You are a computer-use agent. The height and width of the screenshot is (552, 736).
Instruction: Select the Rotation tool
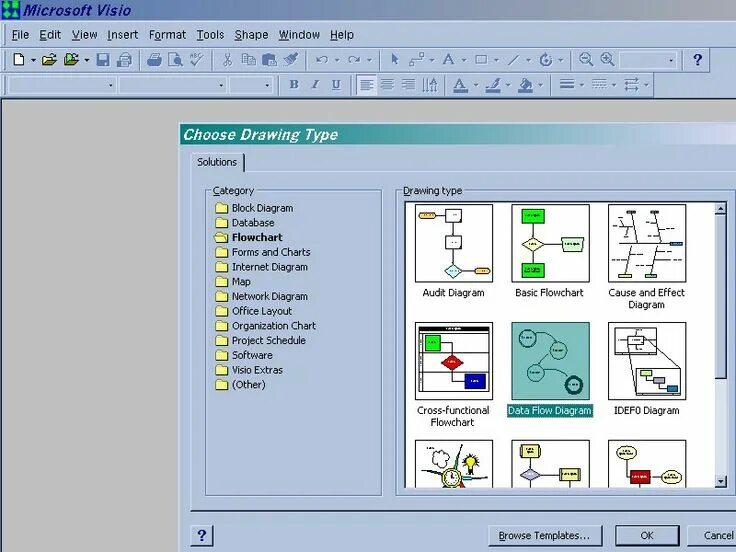click(545, 60)
